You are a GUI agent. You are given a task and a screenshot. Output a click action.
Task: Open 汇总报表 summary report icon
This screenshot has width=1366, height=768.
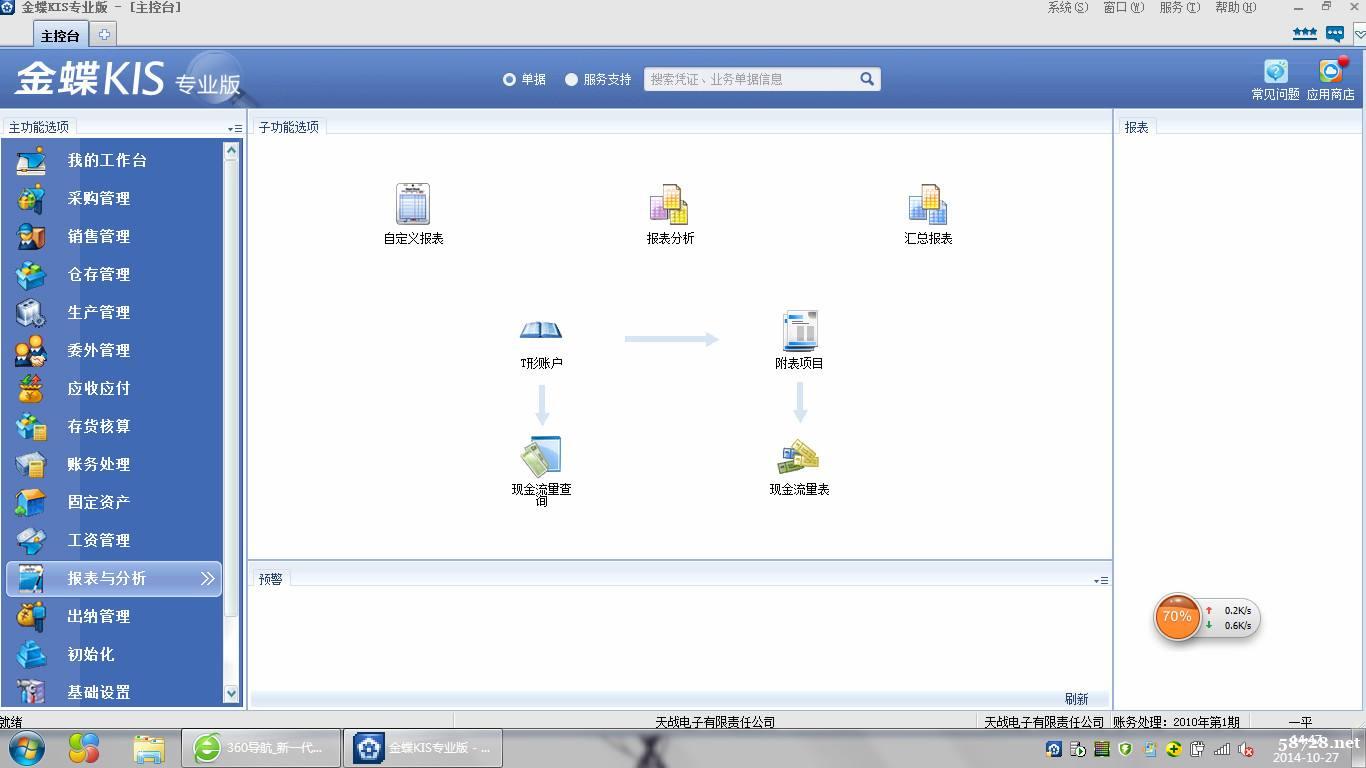[x=927, y=204]
